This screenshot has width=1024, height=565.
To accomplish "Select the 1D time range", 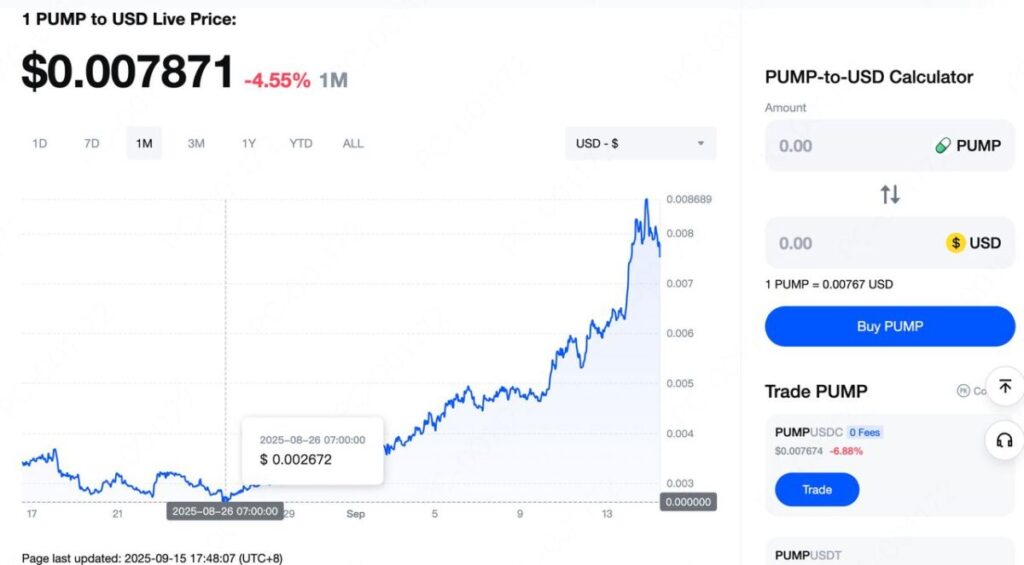I will tap(40, 143).
